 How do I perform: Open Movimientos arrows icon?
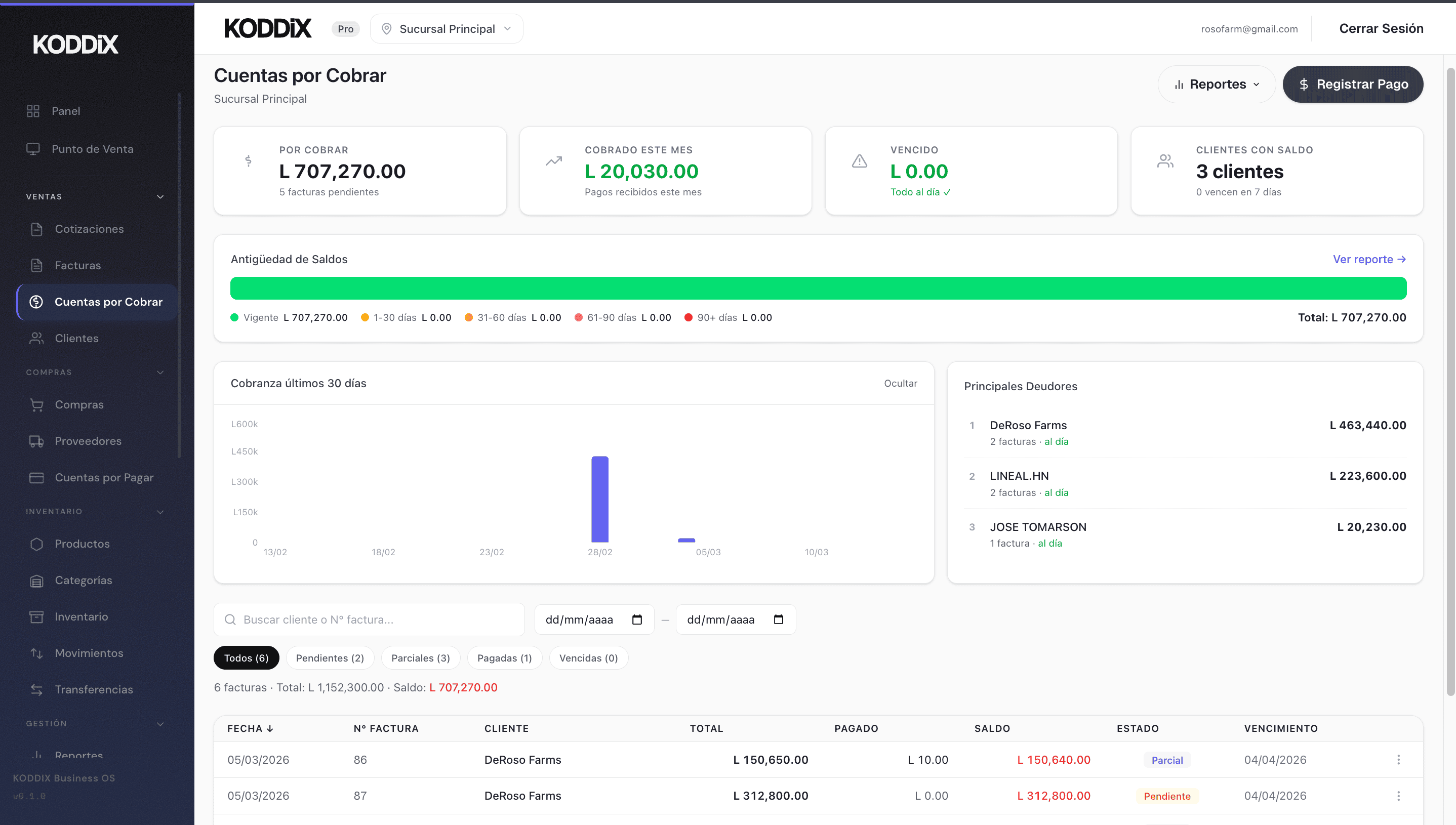(37, 653)
